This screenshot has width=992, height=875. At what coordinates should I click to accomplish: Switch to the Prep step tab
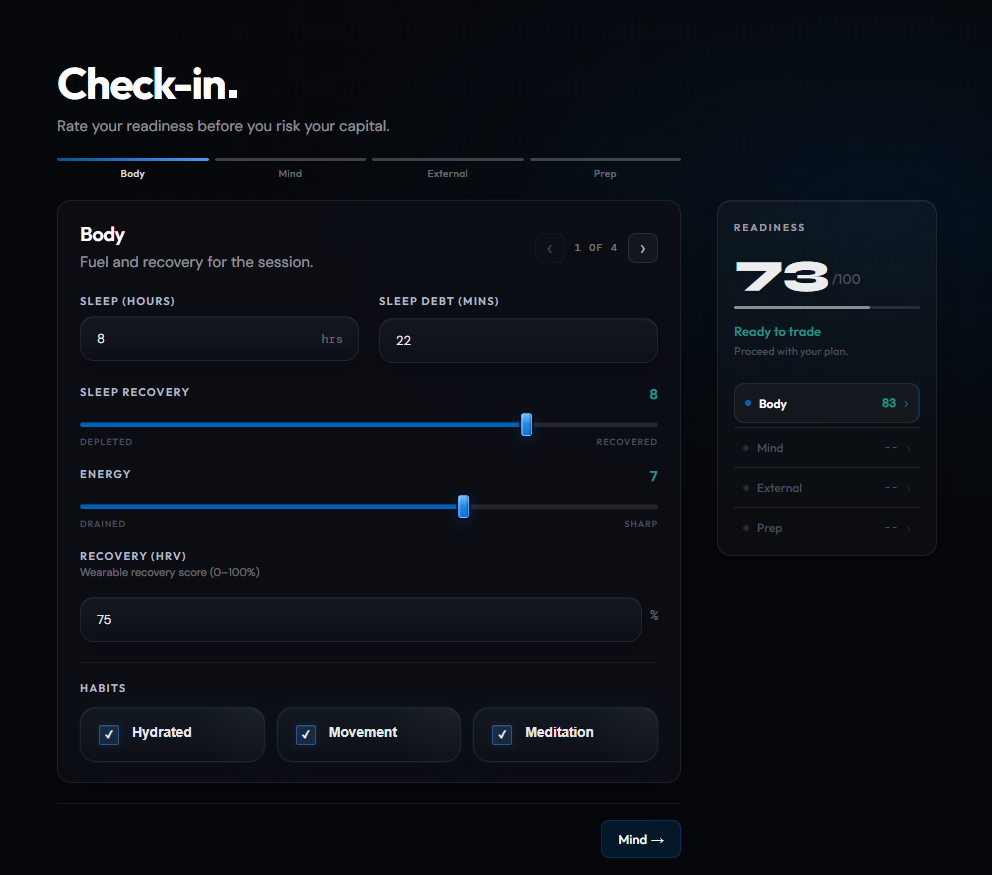coord(605,168)
